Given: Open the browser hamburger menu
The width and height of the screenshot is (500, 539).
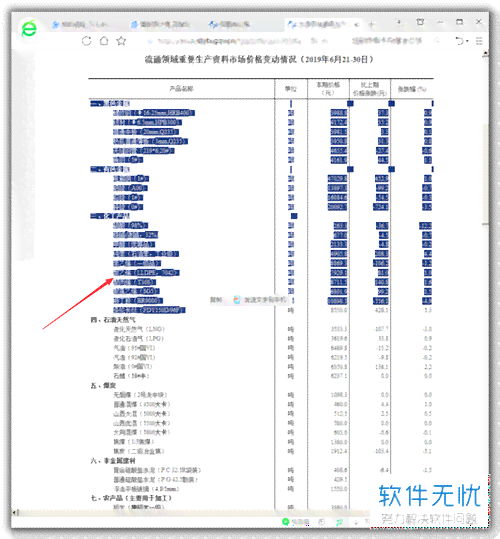Looking at the screenshot, I should pos(479,41).
